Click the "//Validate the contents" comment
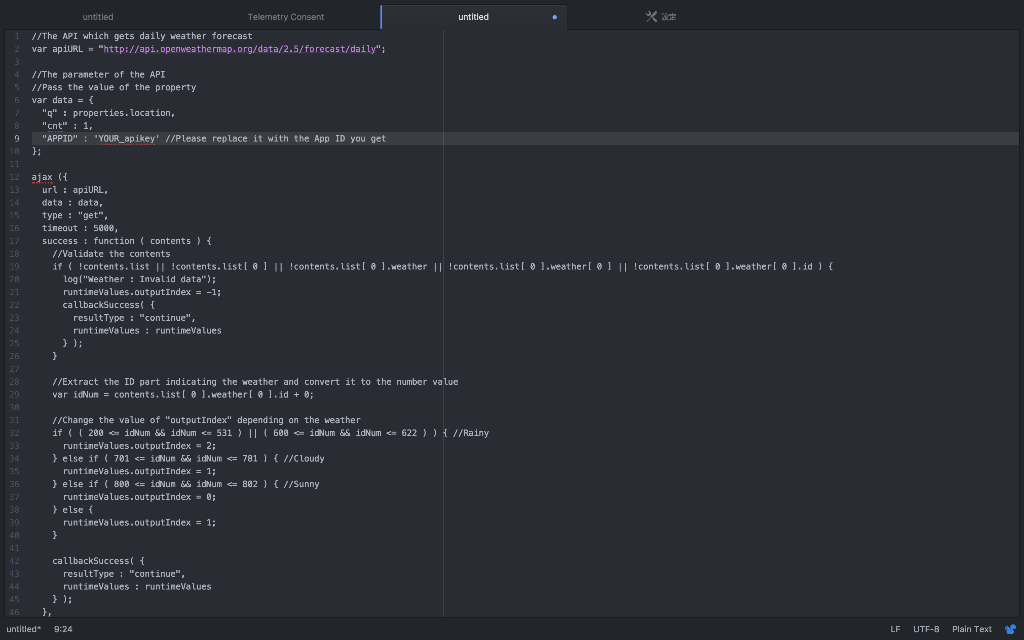 (111, 254)
